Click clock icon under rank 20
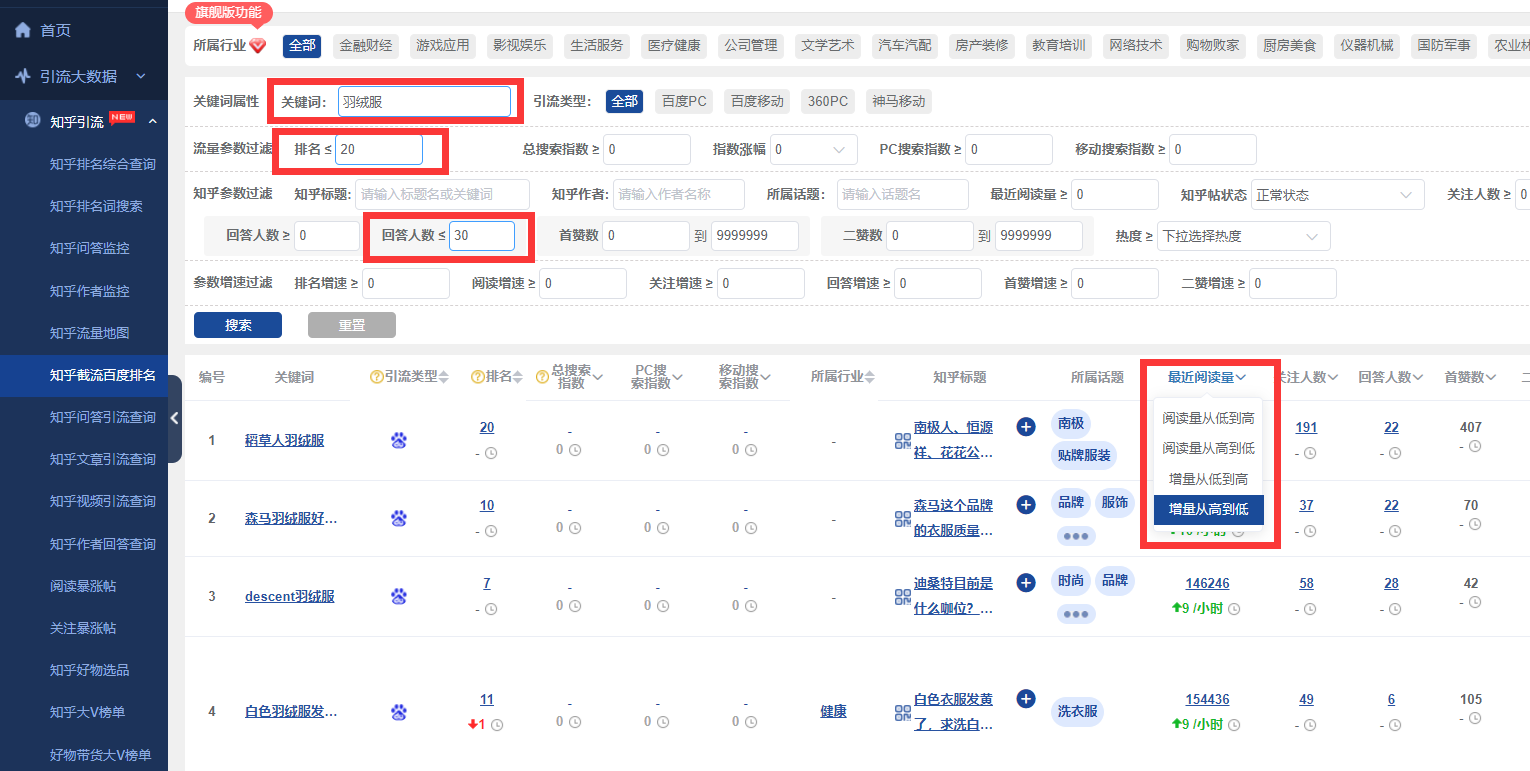The width and height of the screenshot is (1530, 771). coord(491,453)
